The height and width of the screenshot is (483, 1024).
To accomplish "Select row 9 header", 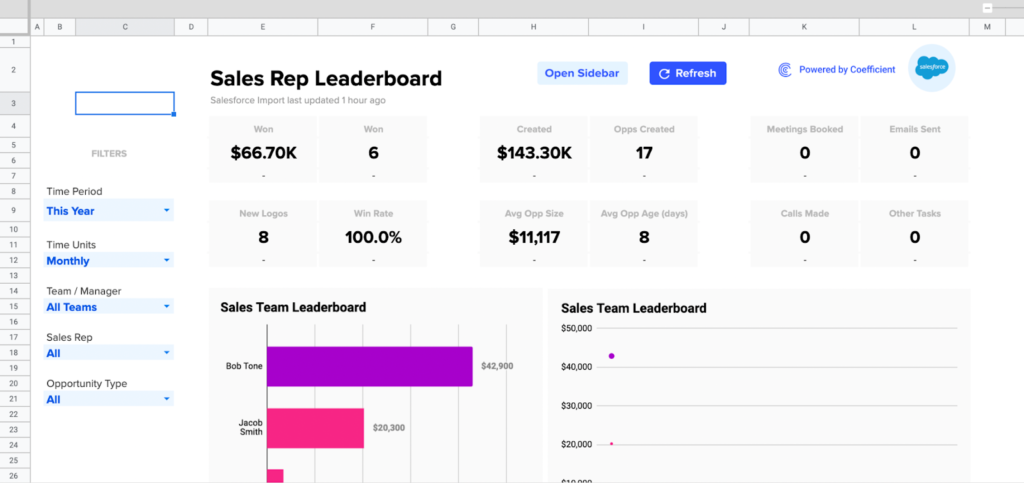I will [14, 211].
